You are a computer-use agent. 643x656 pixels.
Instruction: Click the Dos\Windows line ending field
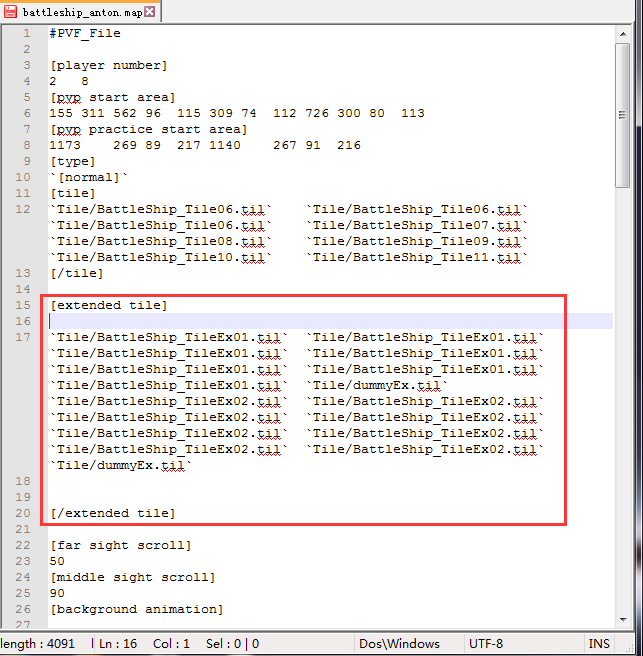(399, 643)
